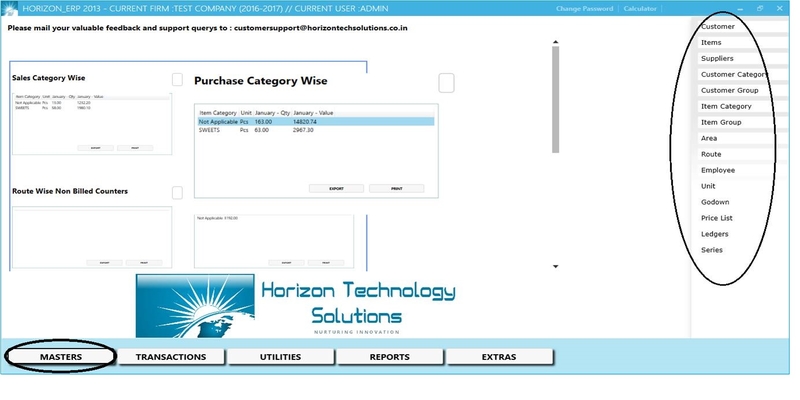Click EXPORT in Sales Category Wise panel
Screen dimensions: 800x400
(95, 148)
